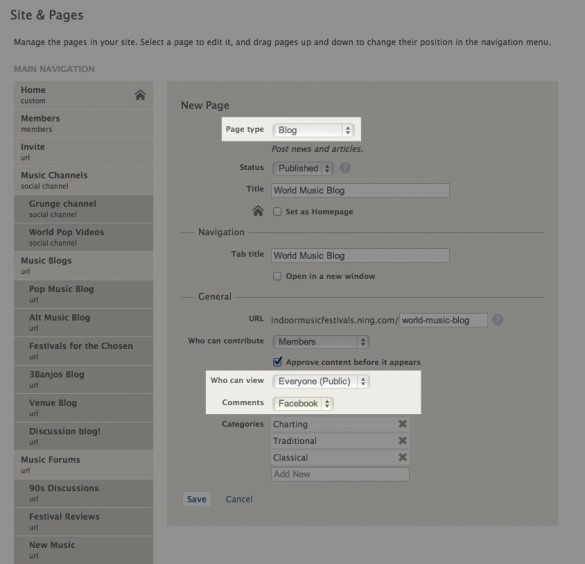Click the help icon next to Status
This screenshot has height=564, width=585.
click(x=345, y=168)
